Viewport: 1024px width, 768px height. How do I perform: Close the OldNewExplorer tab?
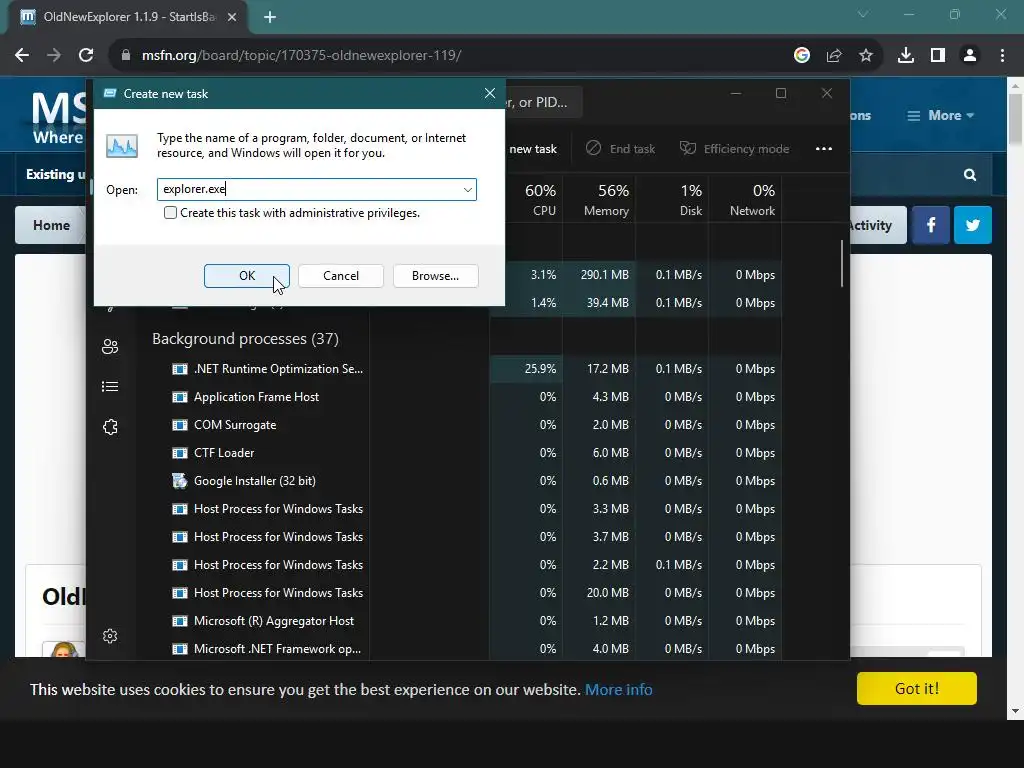232,17
